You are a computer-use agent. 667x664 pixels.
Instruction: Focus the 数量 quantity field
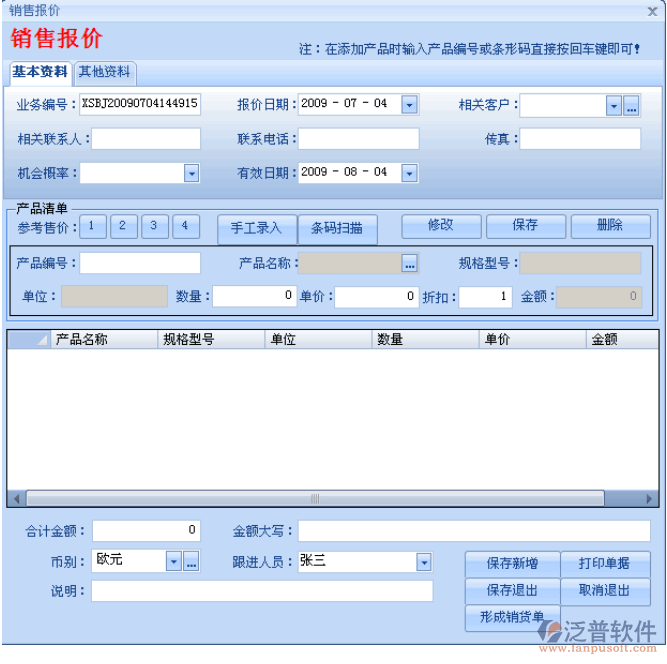click(x=254, y=296)
